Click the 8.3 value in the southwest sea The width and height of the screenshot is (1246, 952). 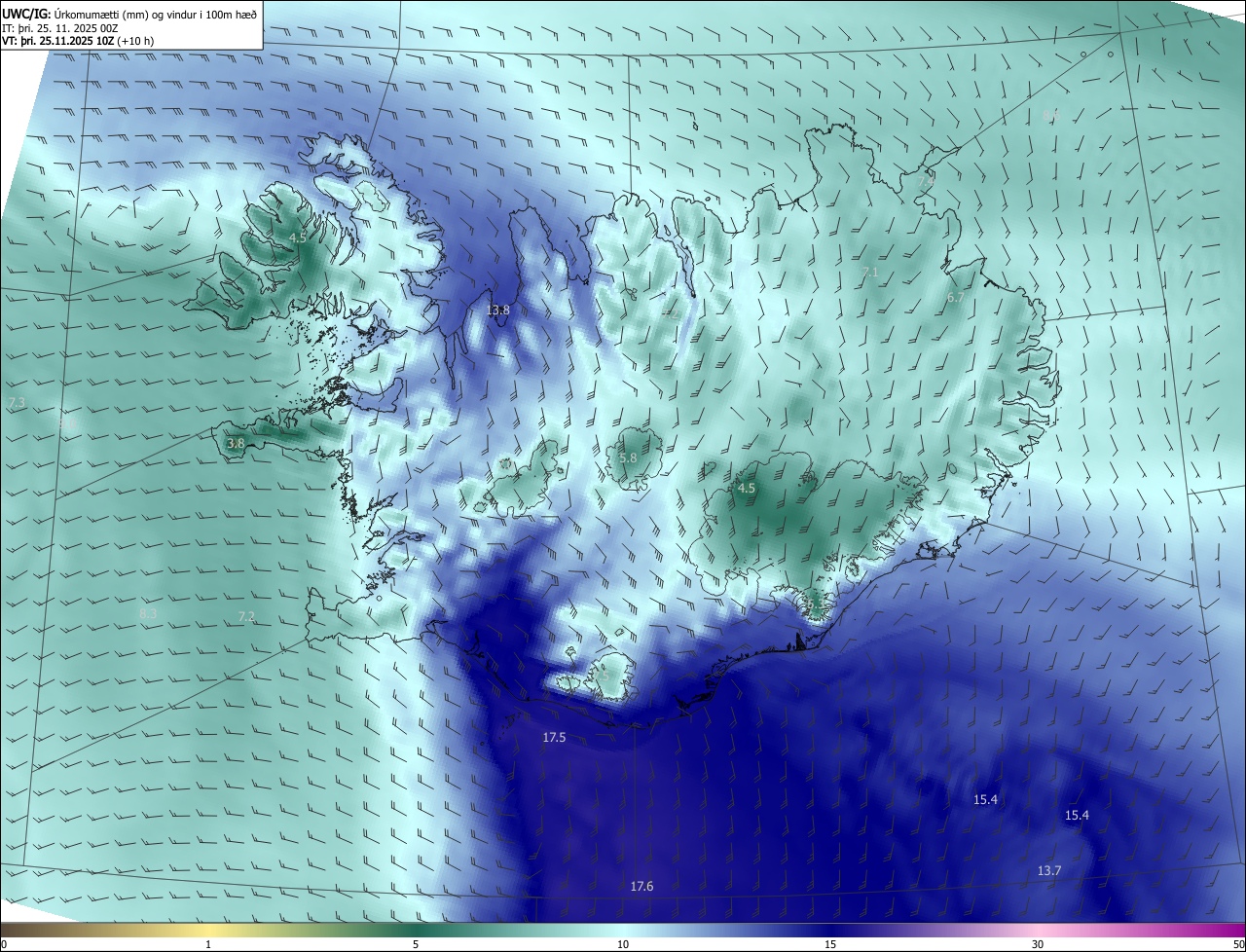[148, 613]
